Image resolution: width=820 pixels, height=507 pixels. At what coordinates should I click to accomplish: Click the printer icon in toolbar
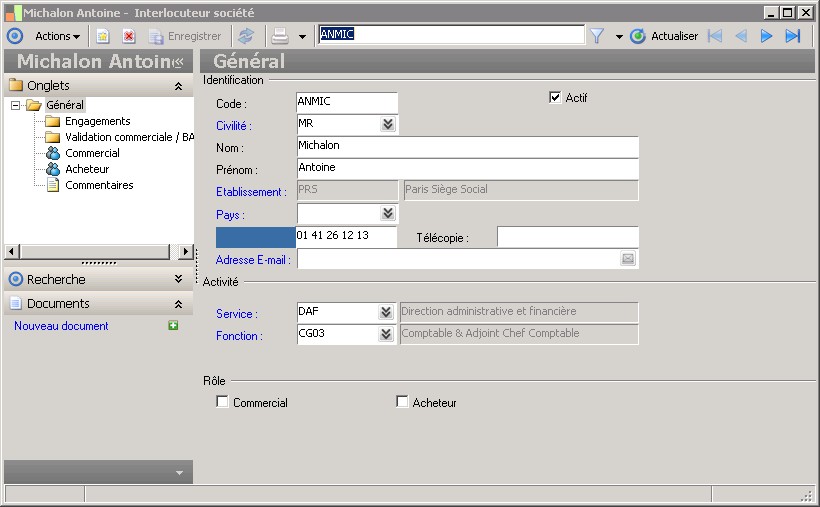280,36
